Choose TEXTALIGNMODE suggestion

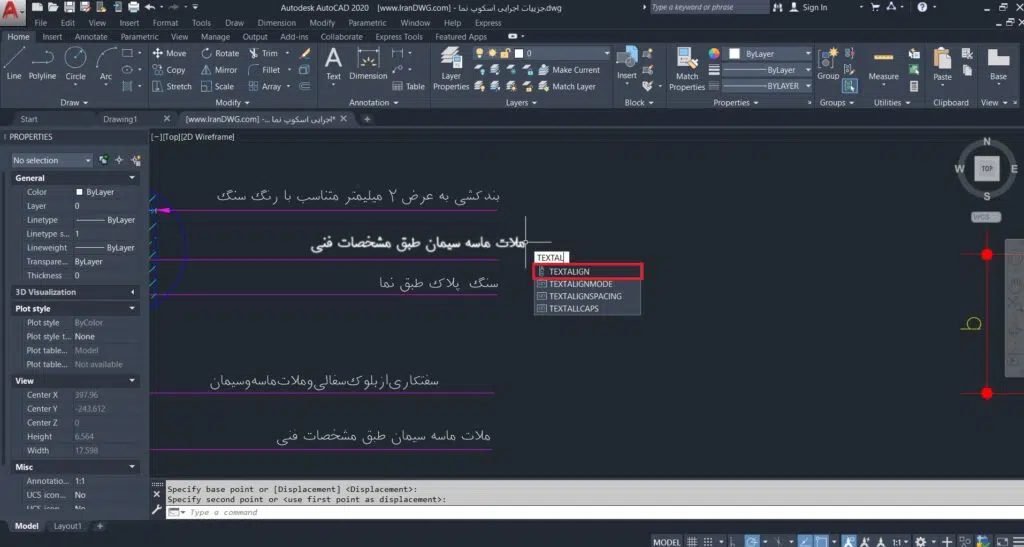click(581, 284)
